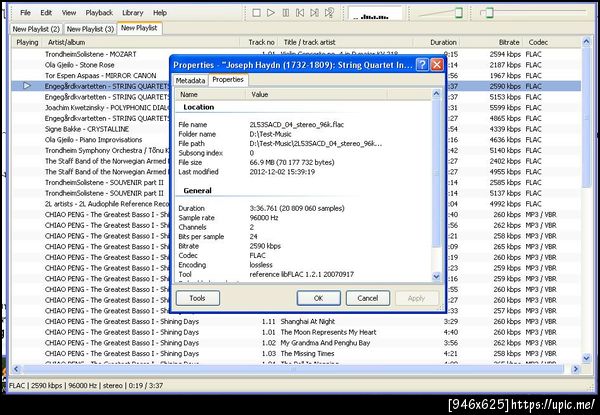The width and height of the screenshot is (600, 415).
Task: Click the now-playing triangle indicator in playlist
Action: coord(27,86)
